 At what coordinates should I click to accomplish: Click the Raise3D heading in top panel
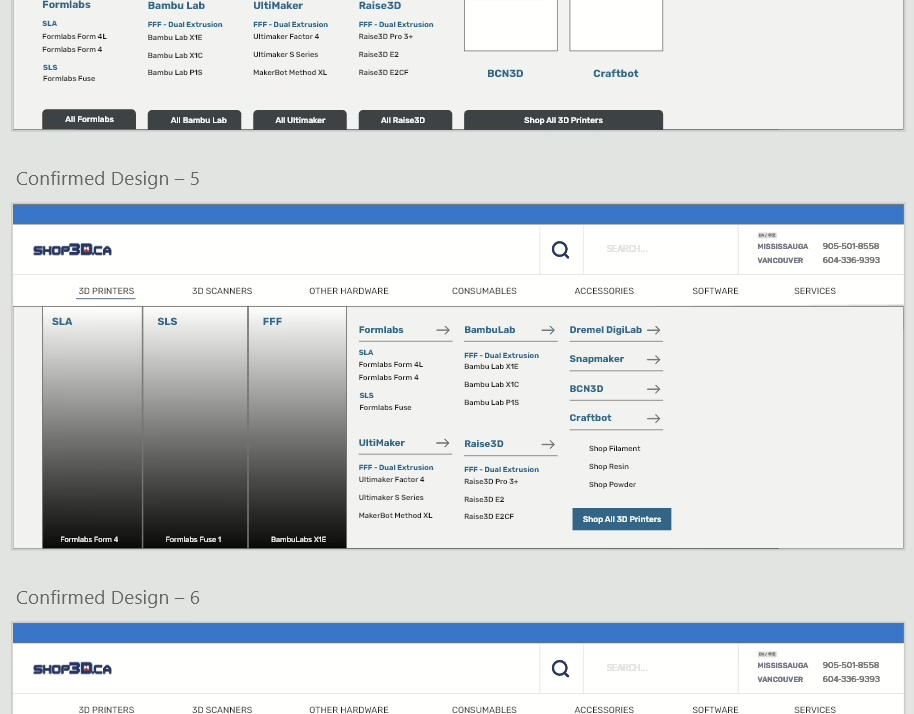click(379, 5)
